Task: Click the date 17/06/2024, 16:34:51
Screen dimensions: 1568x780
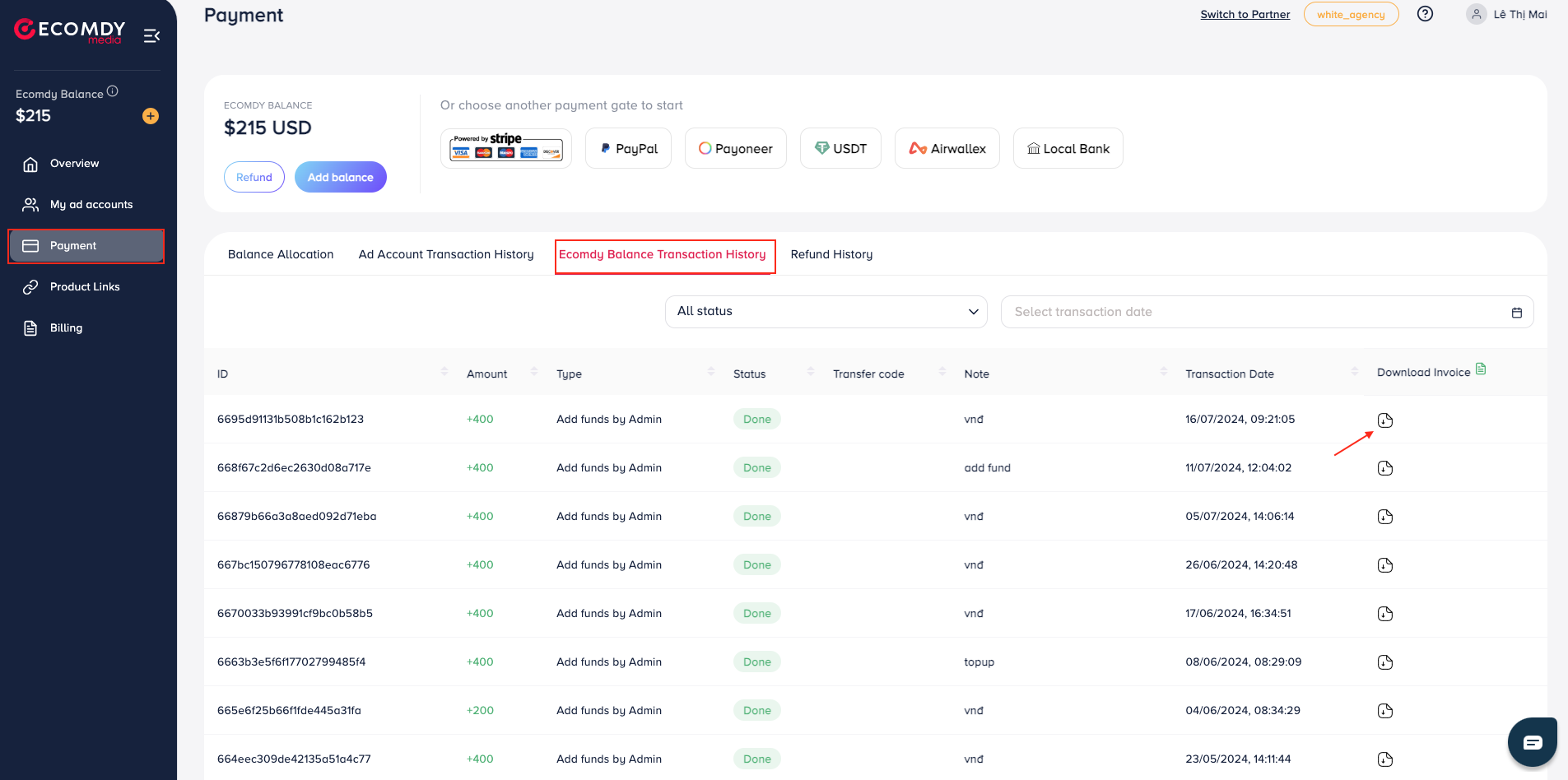Action: pyautogui.click(x=1238, y=614)
